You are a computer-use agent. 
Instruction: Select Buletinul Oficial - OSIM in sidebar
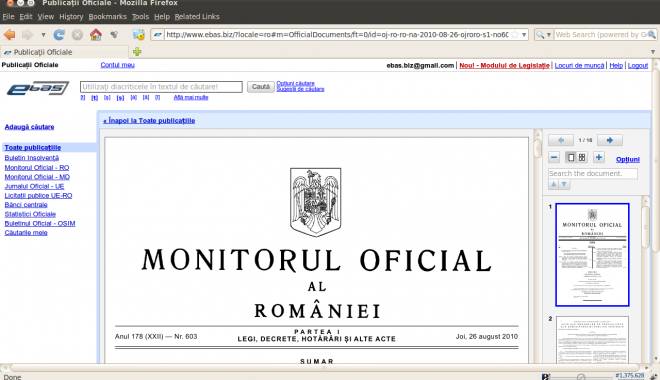(40, 223)
